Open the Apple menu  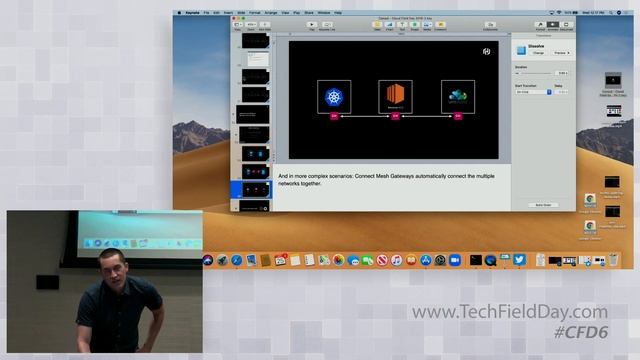click(x=179, y=13)
